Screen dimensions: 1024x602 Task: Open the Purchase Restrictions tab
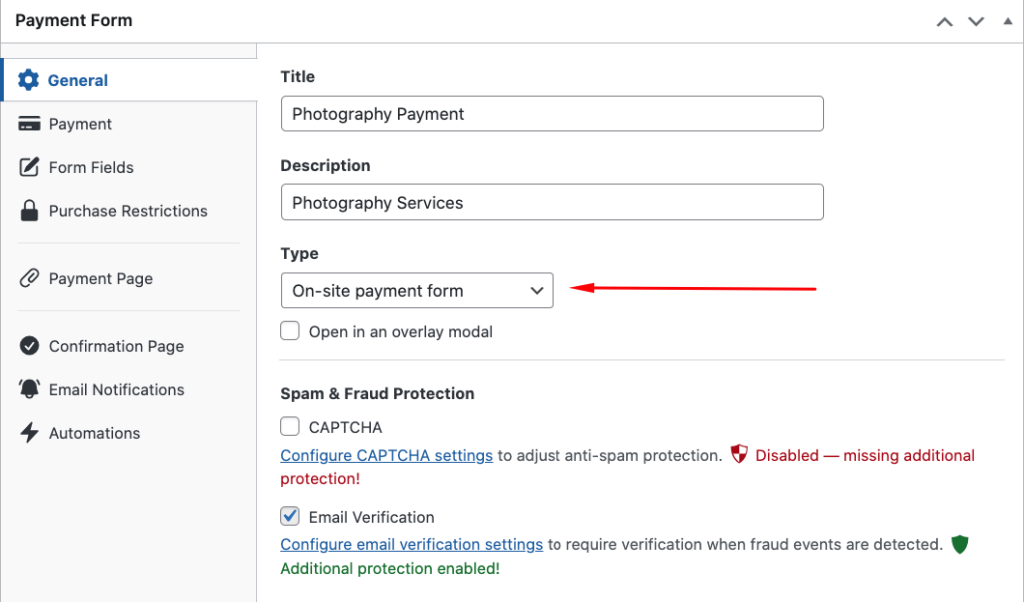(128, 211)
